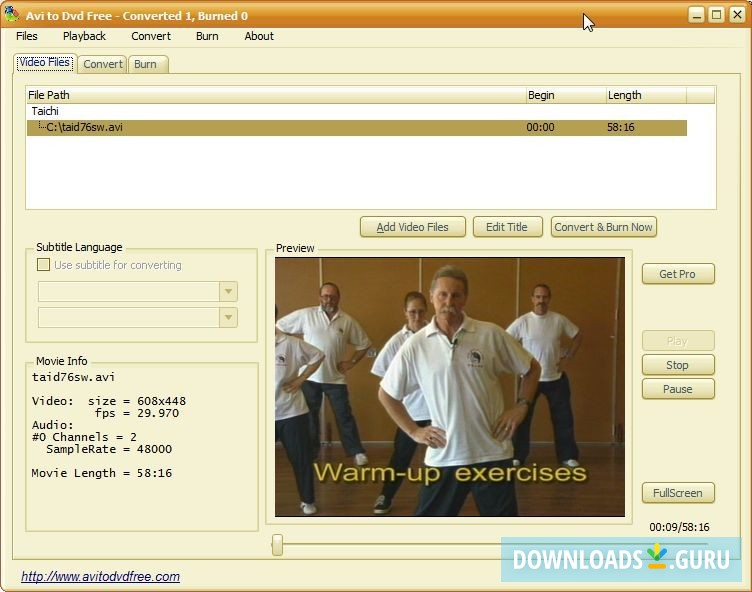Viewport: 752px width, 592px height.
Task: Click Convert & Burn Now button
Action: click(603, 227)
